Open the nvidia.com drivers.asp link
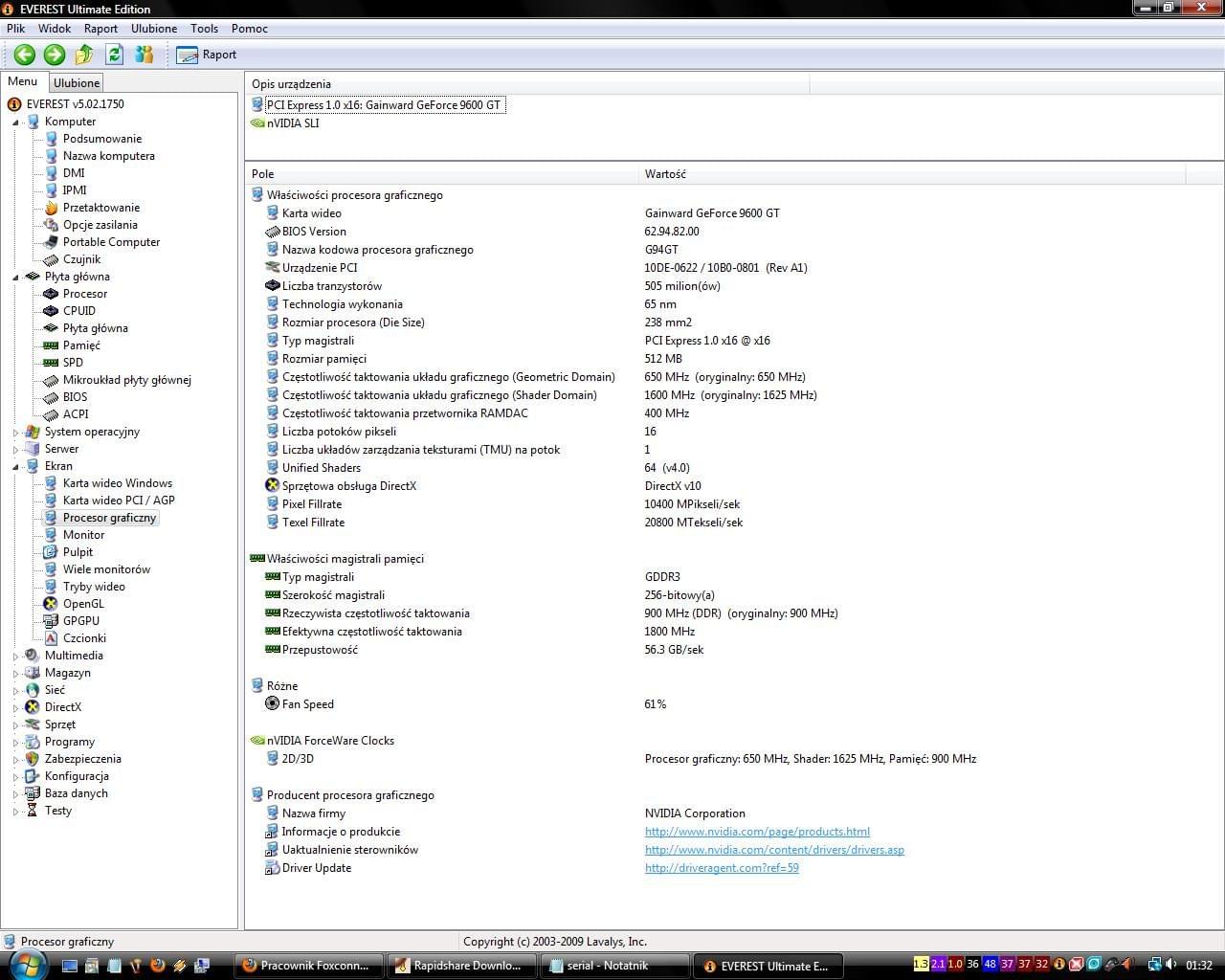The height and width of the screenshot is (980, 1225). tap(774, 850)
